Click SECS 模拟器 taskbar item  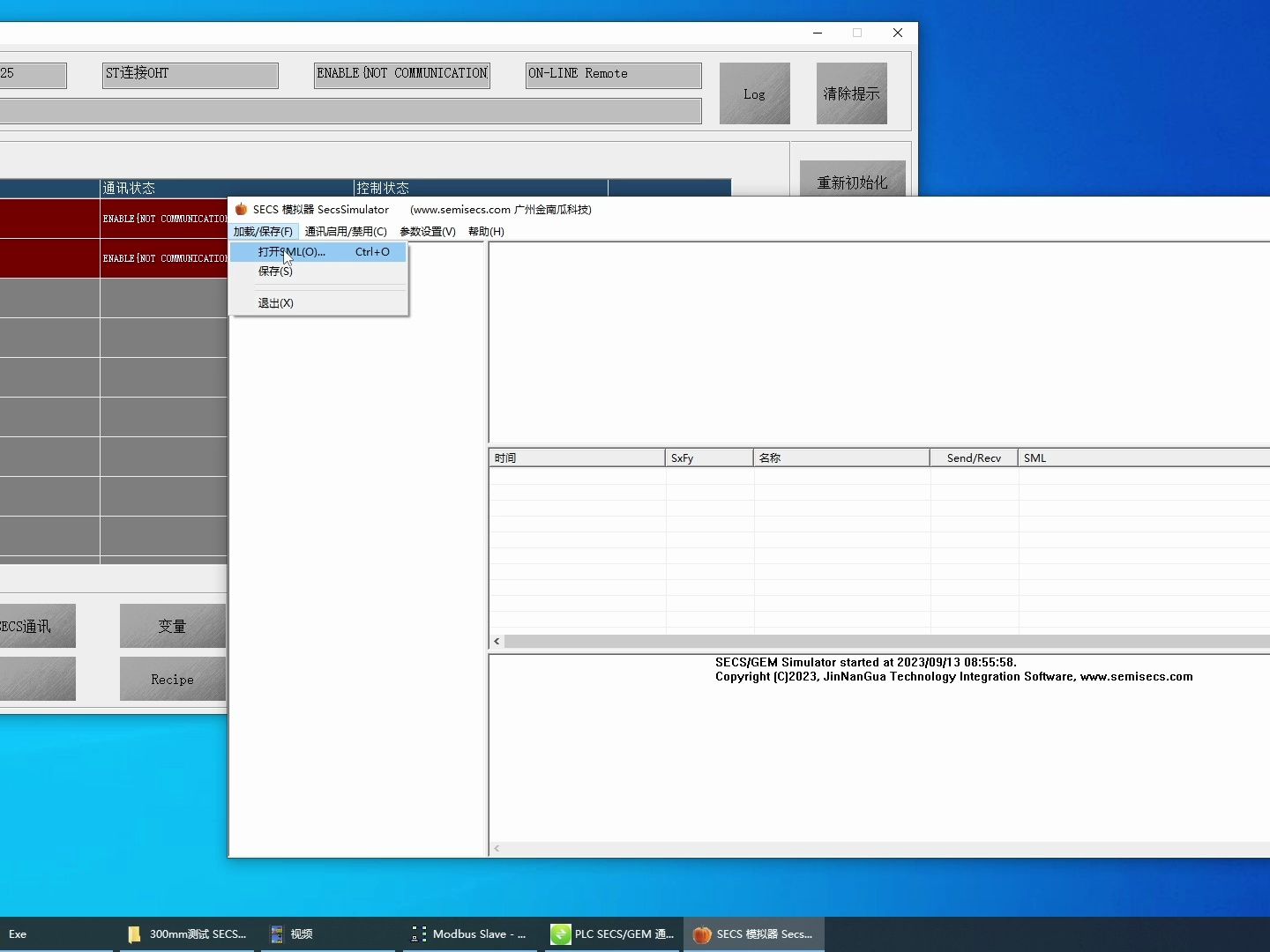click(754, 934)
